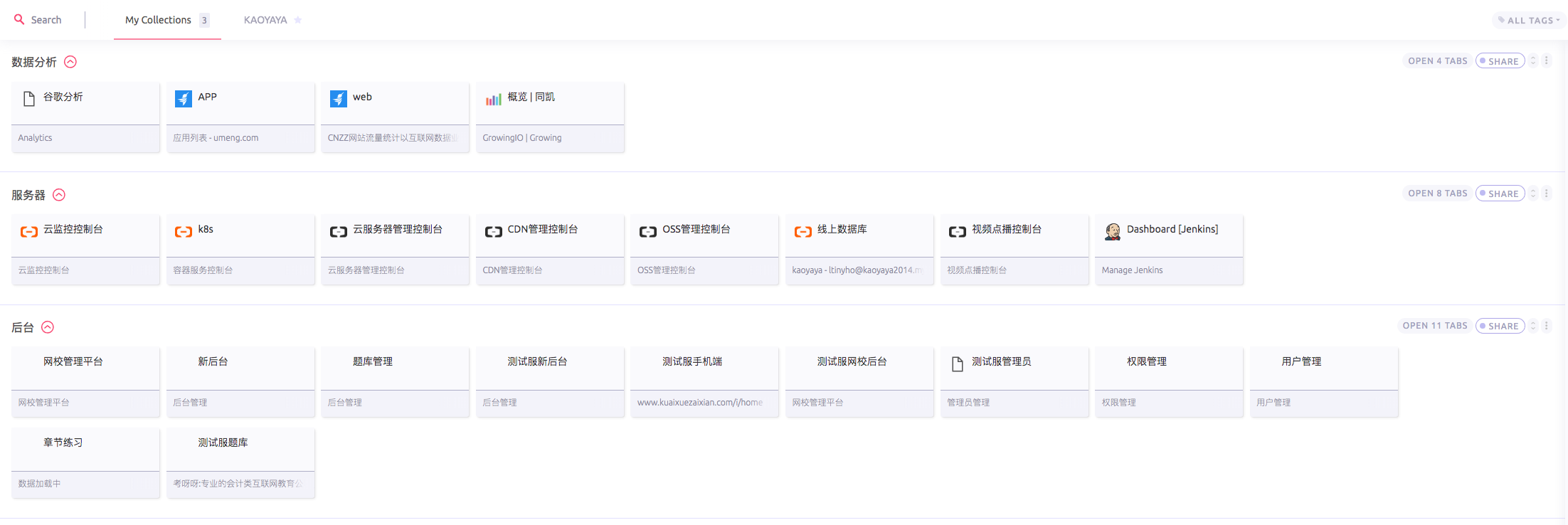This screenshot has width=1568, height=525.
Task: Click the icon on 视频点播控制台 card
Action: click(x=958, y=231)
